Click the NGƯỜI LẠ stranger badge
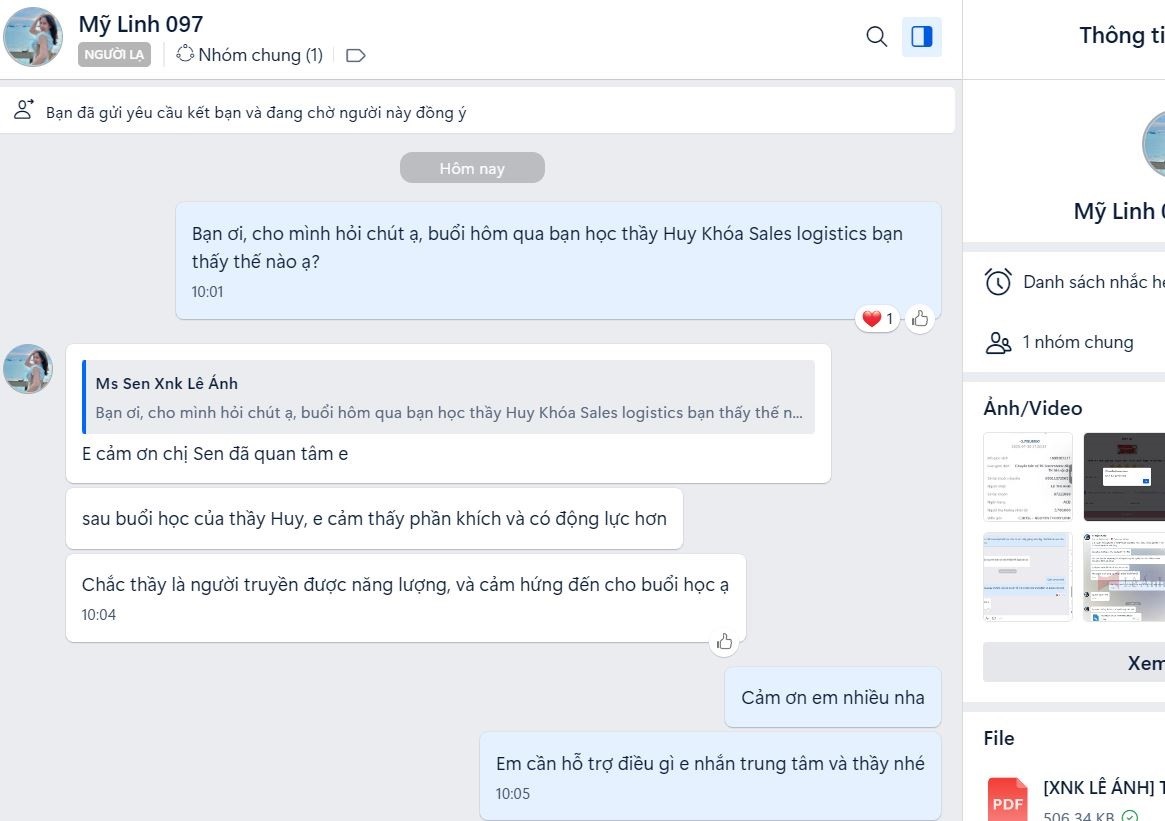Image resolution: width=1165 pixels, height=821 pixels. point(114,55)
